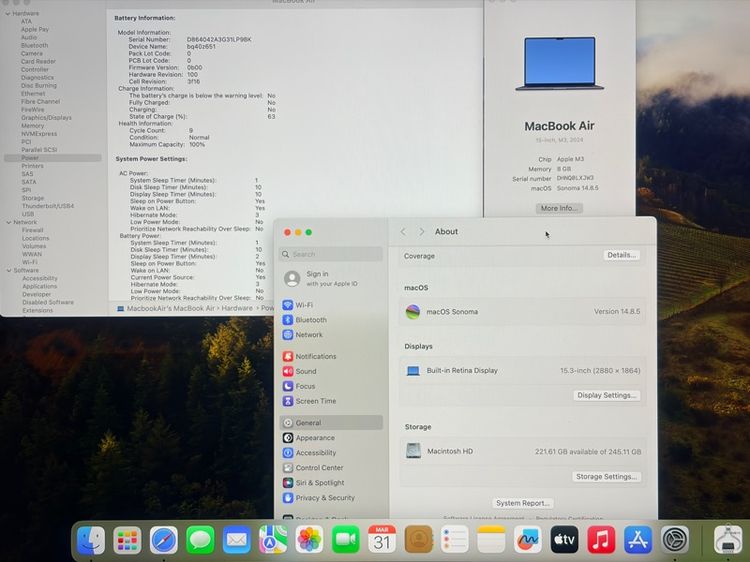The width and height of the screenshot is (750, 562).
Task: Launch FaceTime from the Dock
Action: pyautogui.click(x=345, y=540)
